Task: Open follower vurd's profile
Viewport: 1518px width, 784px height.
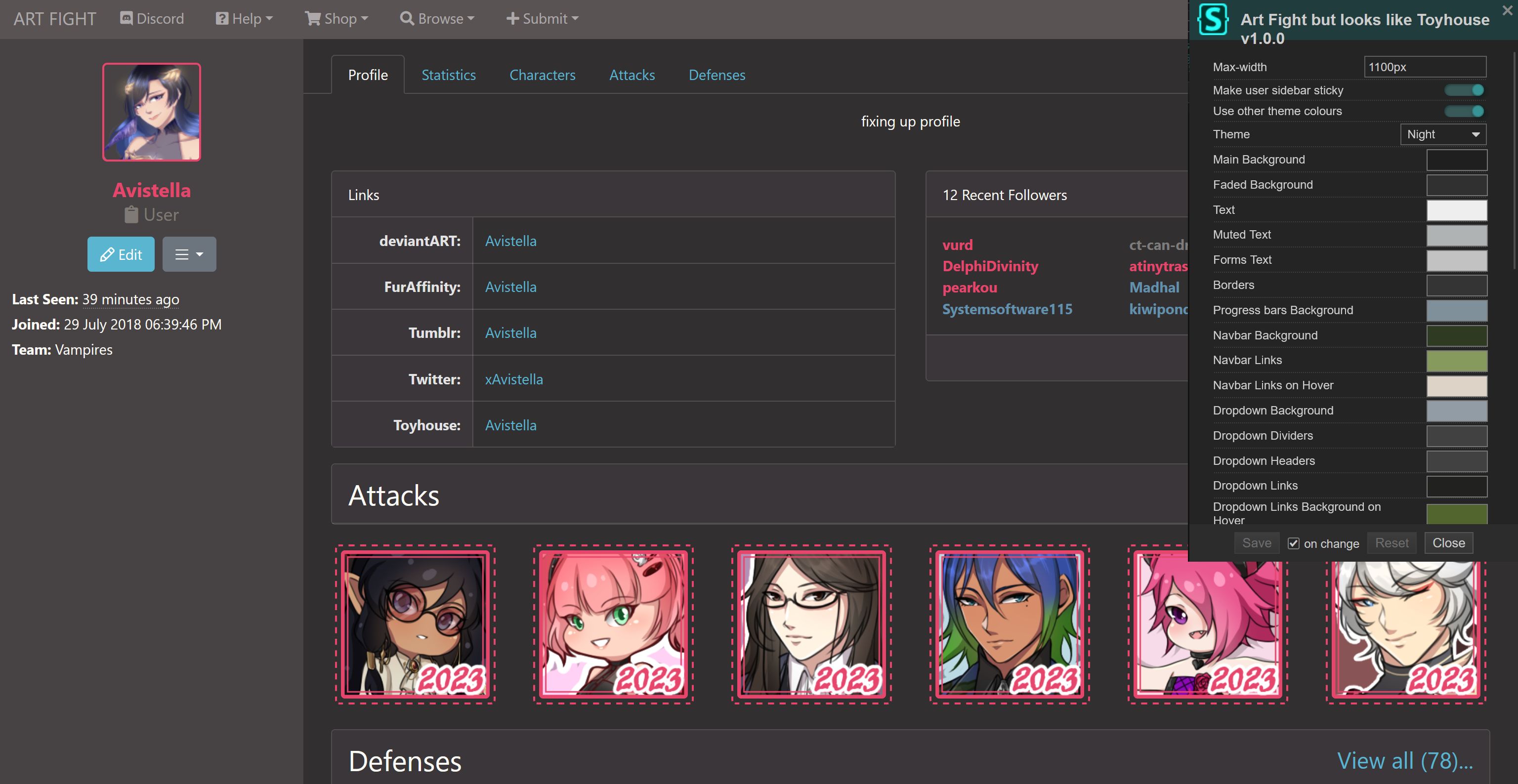Action: [x=957, y=245]
